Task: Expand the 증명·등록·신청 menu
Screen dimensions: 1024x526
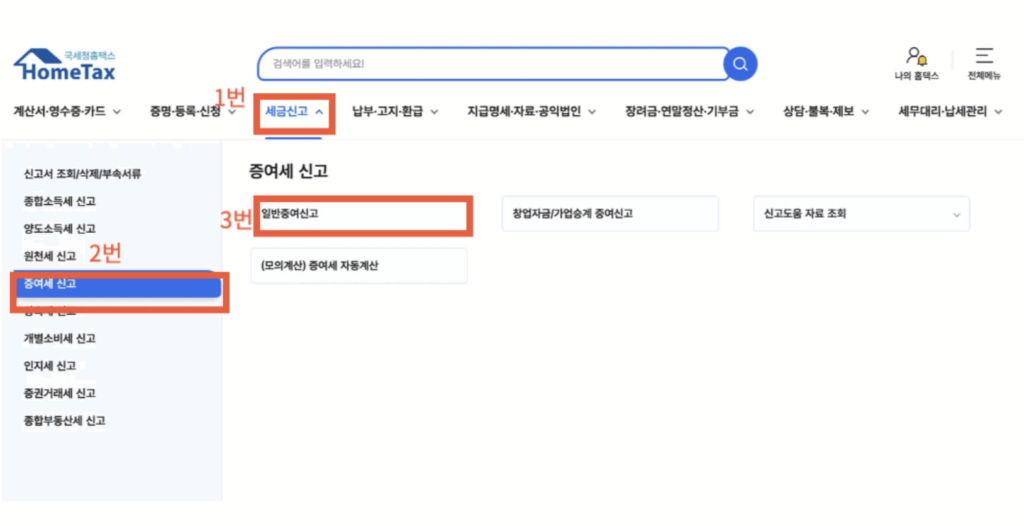Action: tap(192, 112)
